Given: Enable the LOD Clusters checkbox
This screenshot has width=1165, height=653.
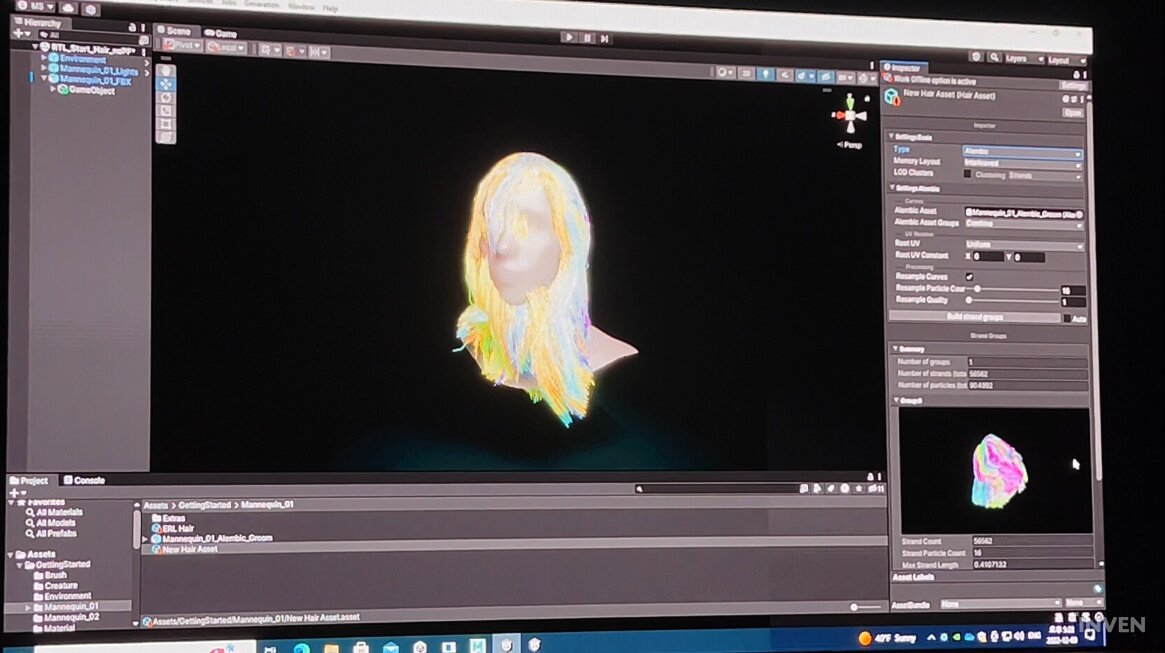Looking at the screenshot, I should click(x=967, y=174).
